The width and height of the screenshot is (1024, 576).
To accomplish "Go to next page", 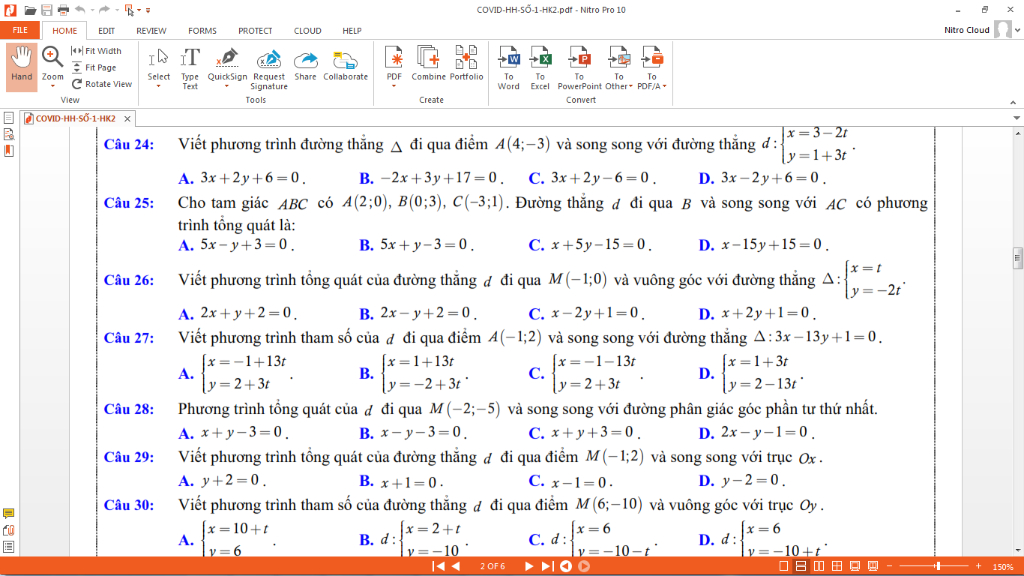I will pos(529,566).
